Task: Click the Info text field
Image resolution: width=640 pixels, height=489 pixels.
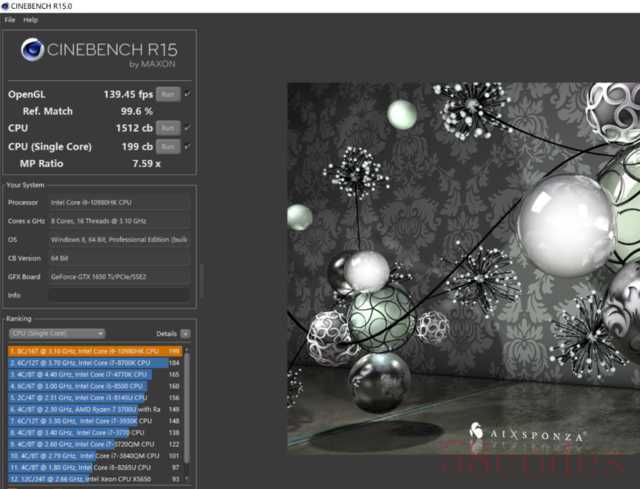Action: [119, 295]
